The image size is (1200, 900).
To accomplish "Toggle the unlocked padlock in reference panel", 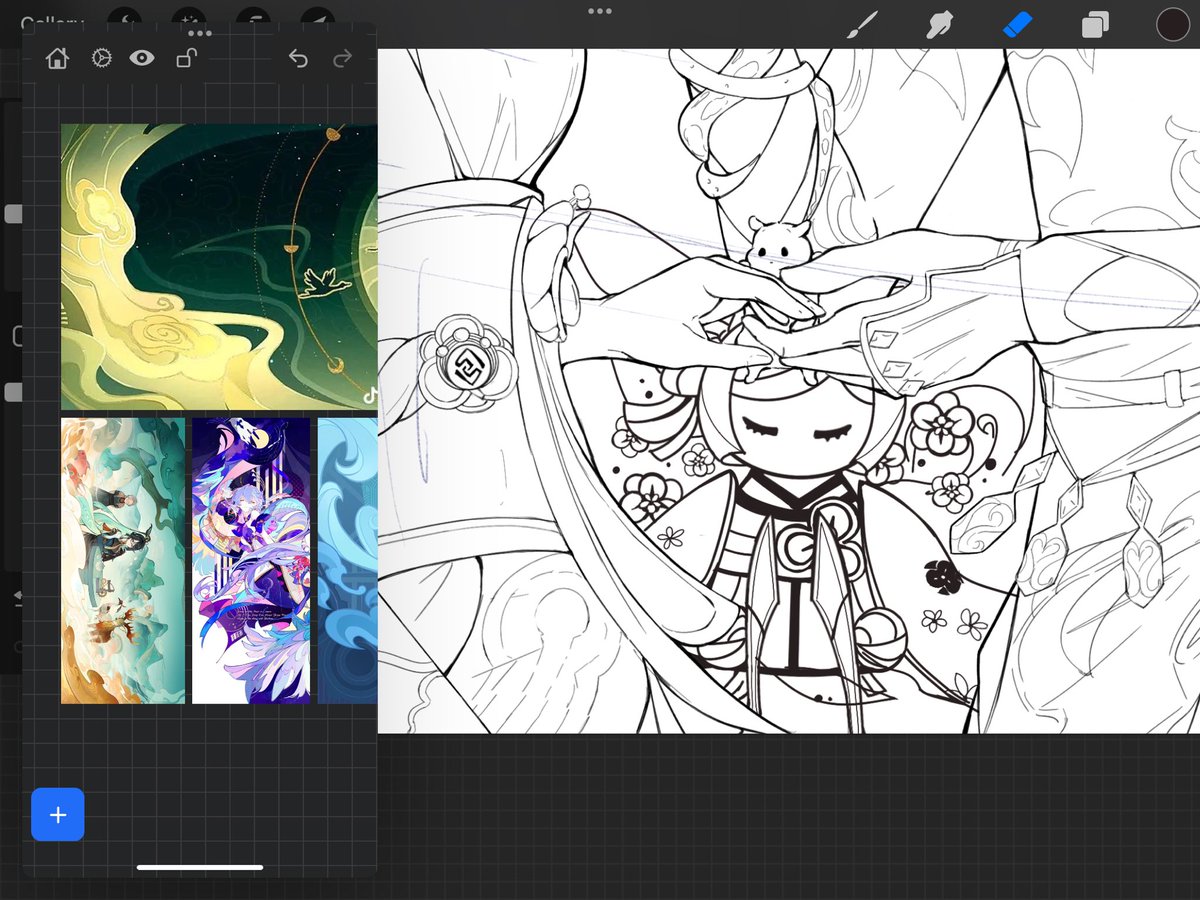I will point(185,59).
